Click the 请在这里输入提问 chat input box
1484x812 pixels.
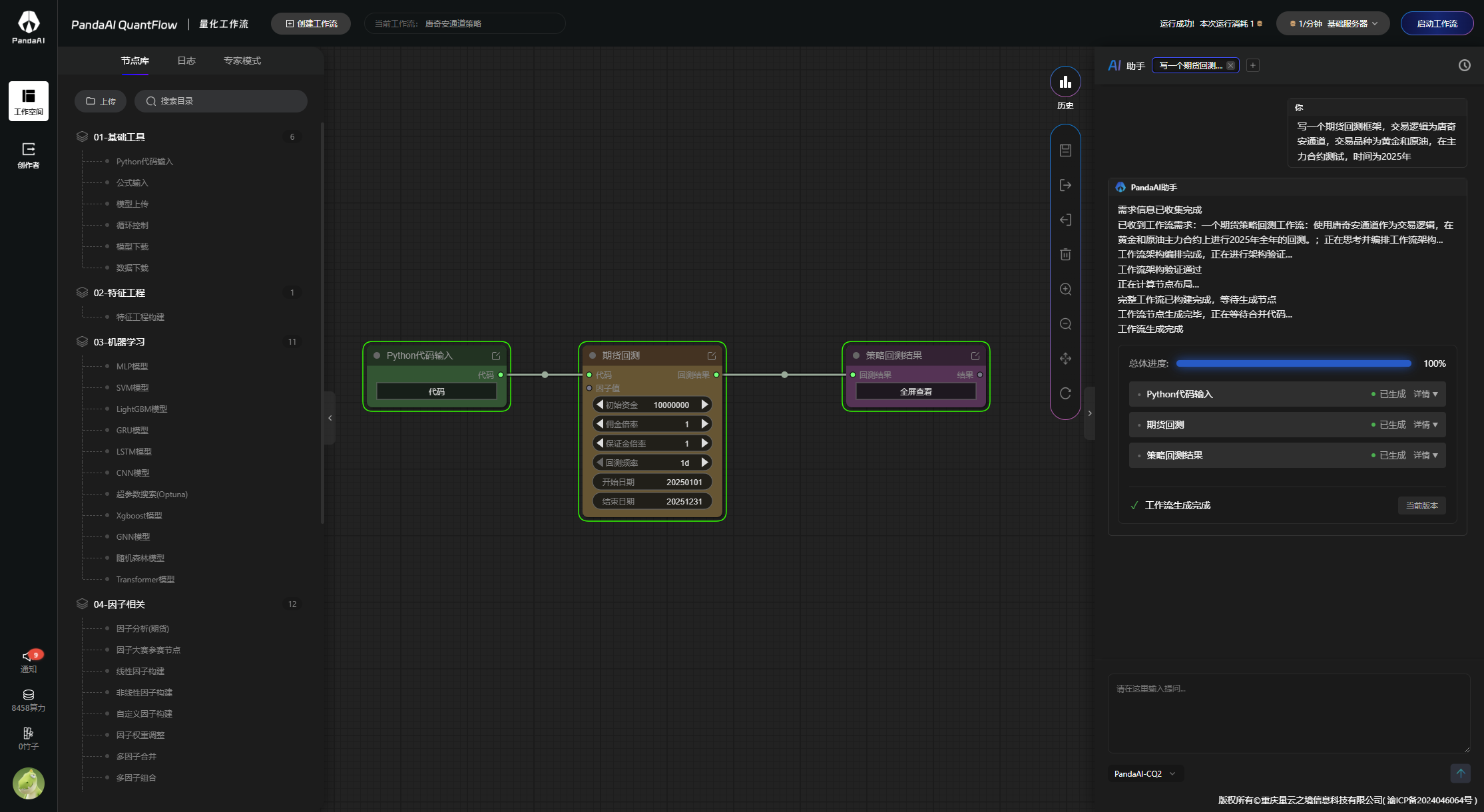pos(1289,713)
